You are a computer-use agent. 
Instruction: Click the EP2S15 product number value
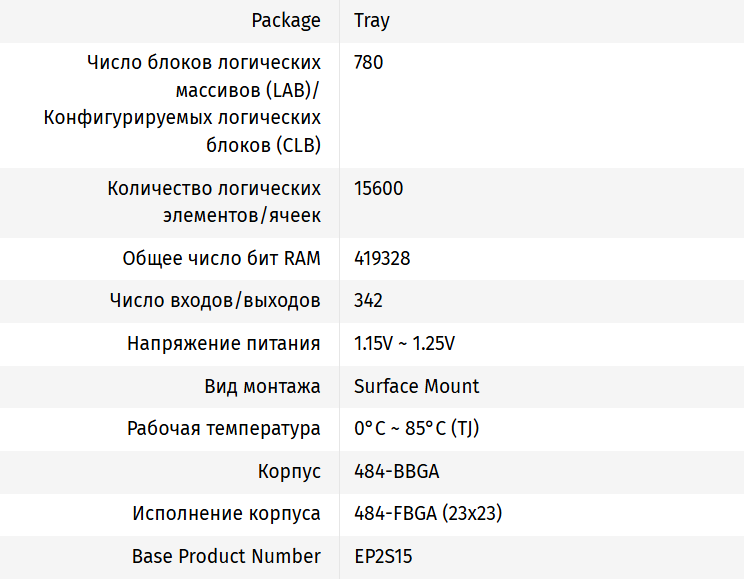tap(383, 556)
